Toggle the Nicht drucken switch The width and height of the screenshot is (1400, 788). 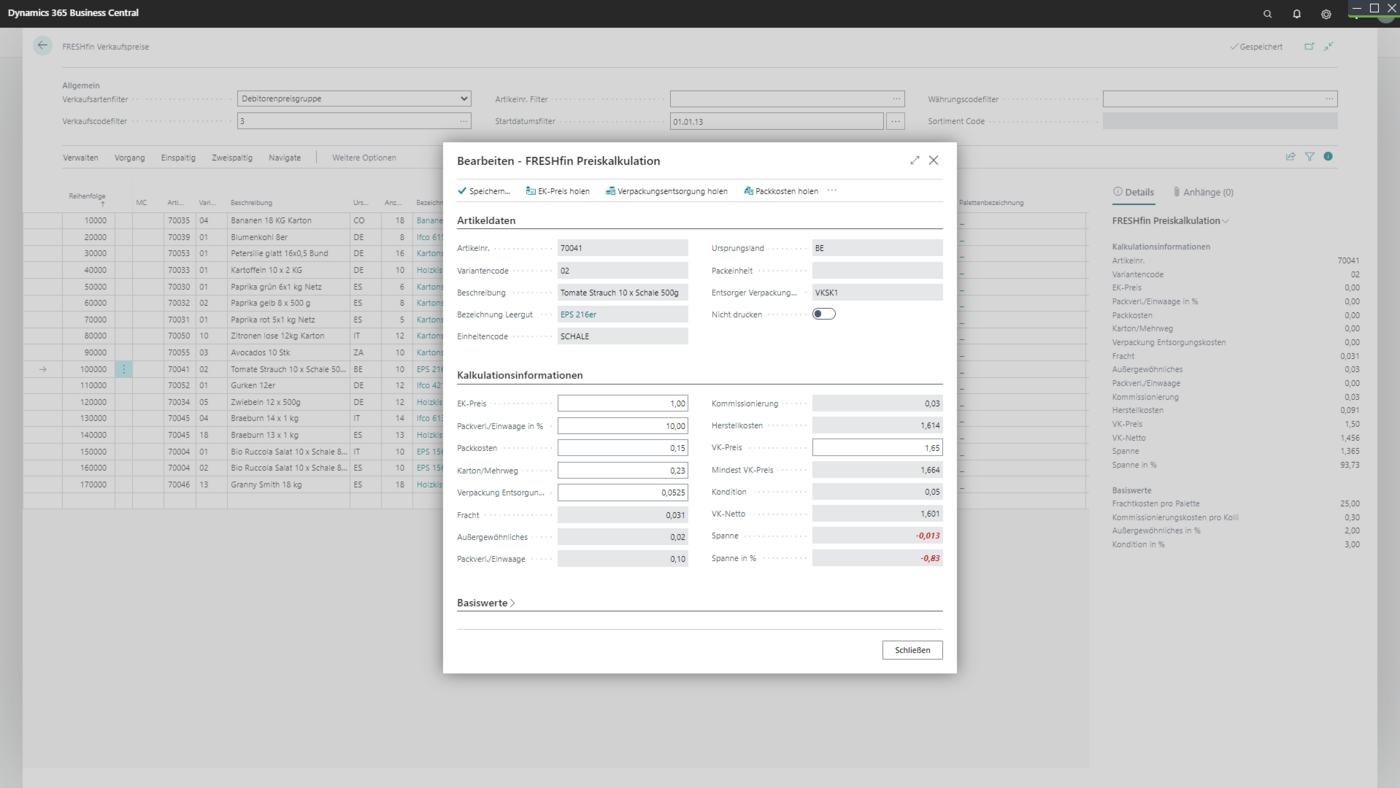[x=824, y=314]
